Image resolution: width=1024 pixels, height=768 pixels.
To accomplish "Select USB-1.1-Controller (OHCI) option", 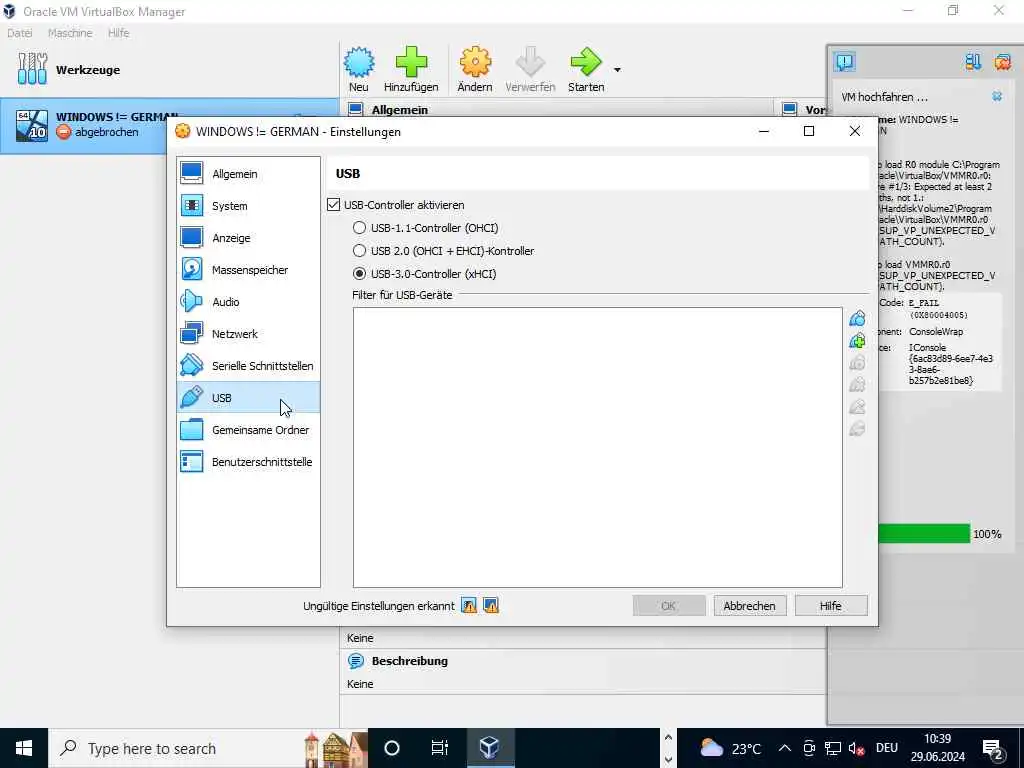I will pos(359,228).
